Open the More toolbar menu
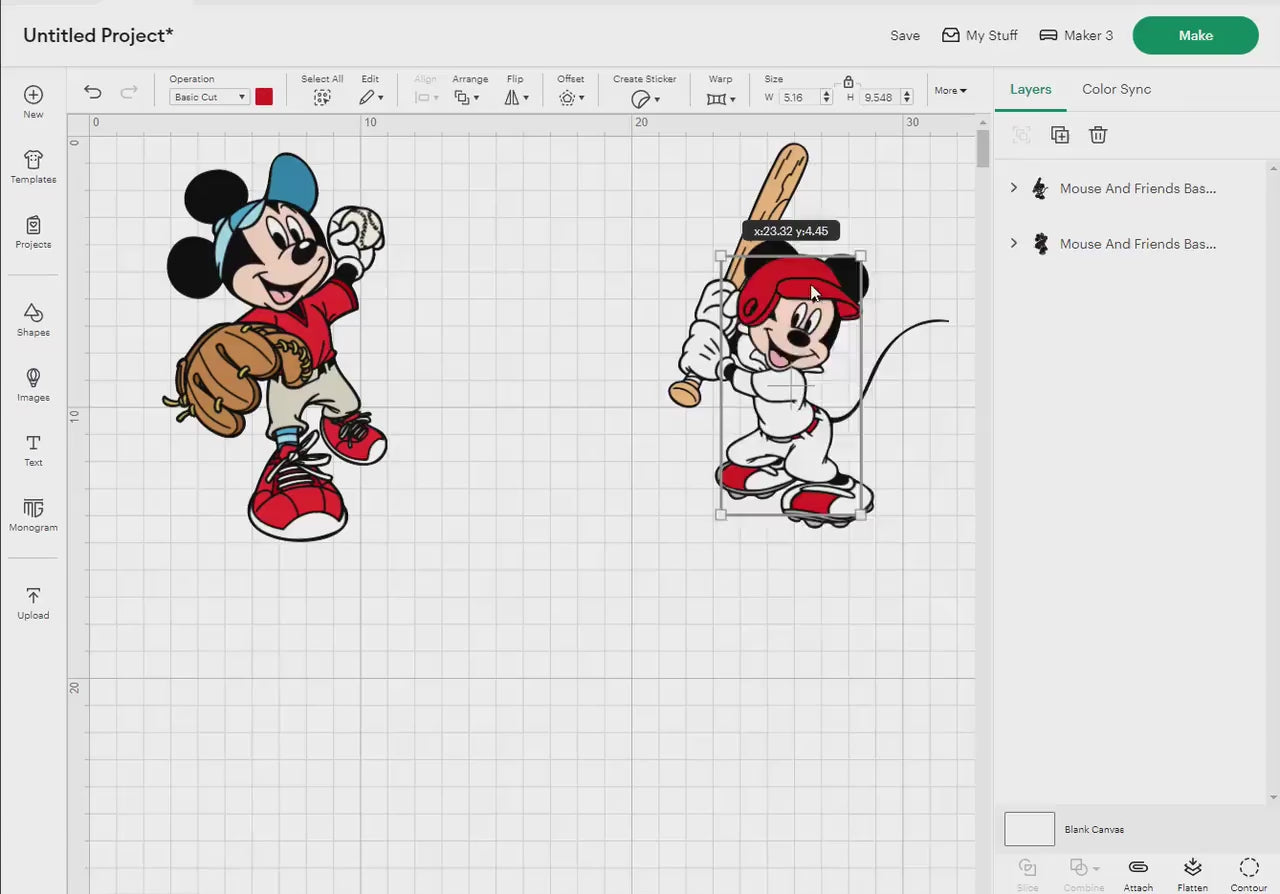The image size is (1280, 894). (x=950, y=91)
